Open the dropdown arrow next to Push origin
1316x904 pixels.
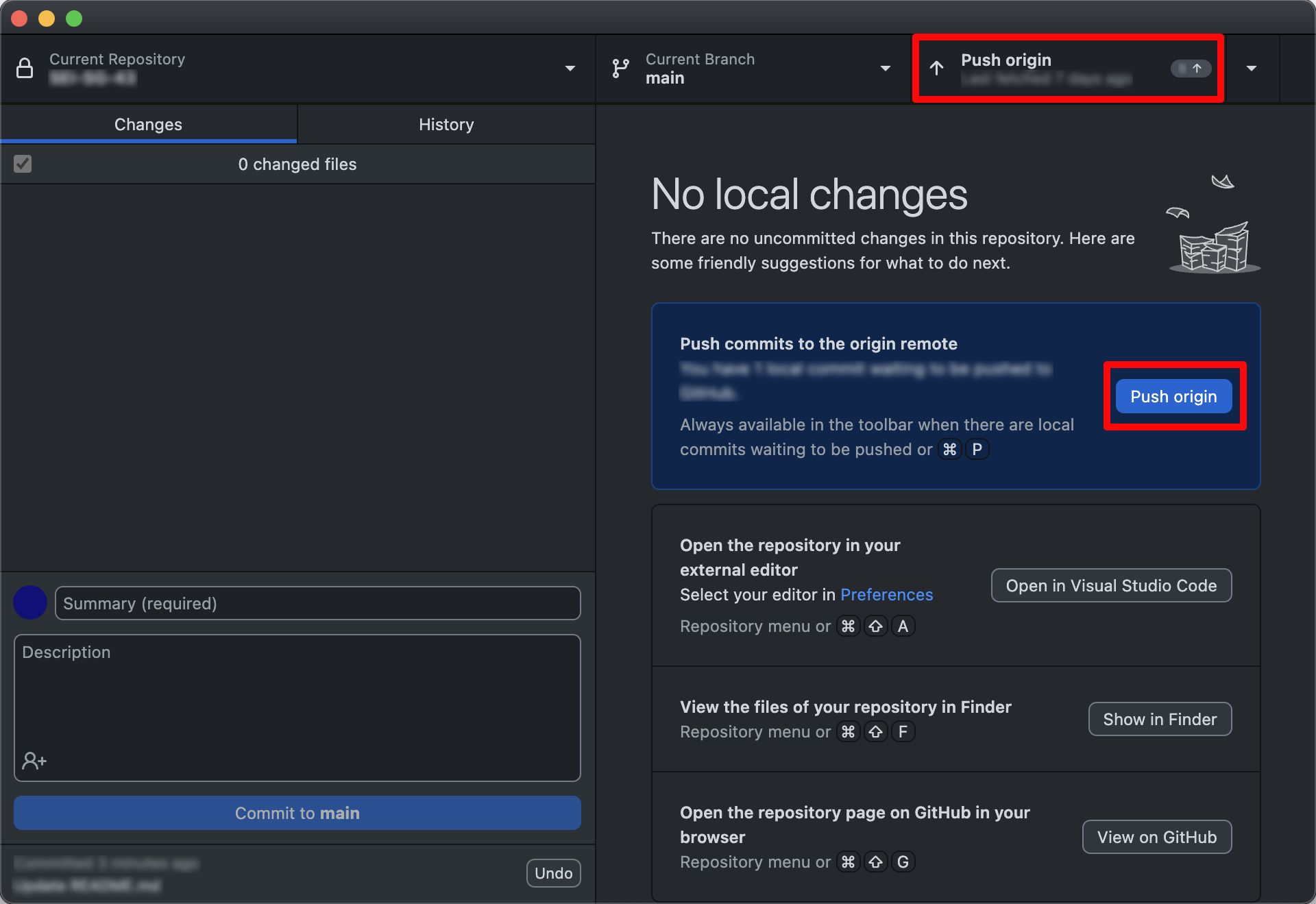[1251, 69]
